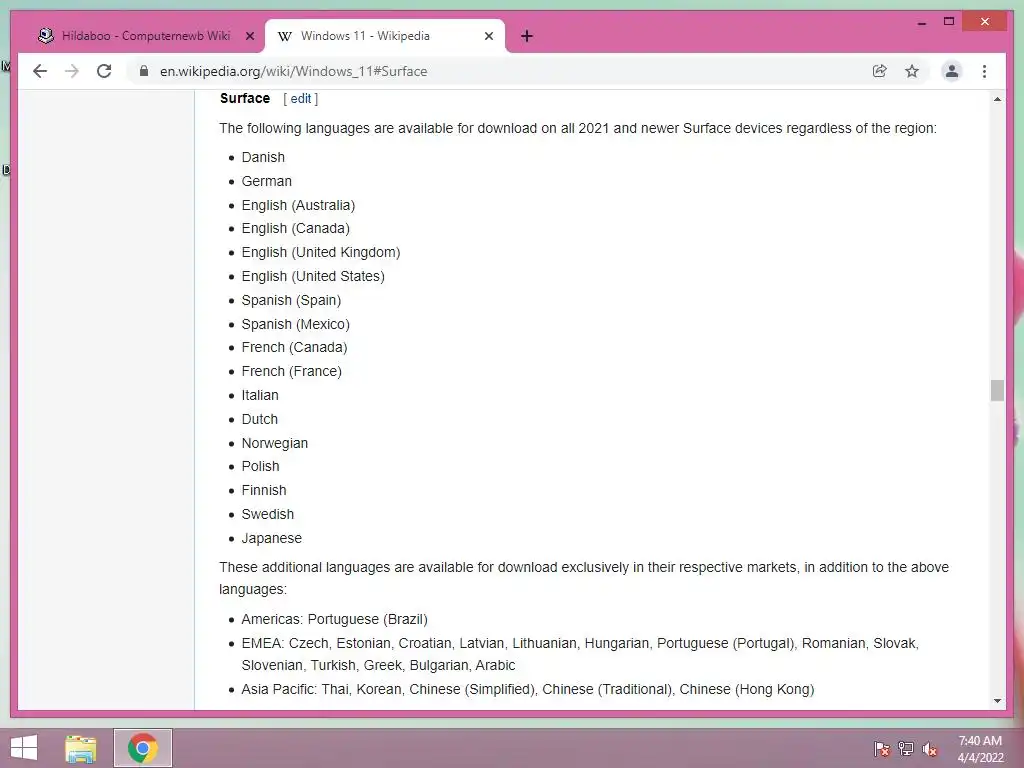Open Chrome three-dot menu
Viewport: 1024px width, 768px height.
(984, 71)
